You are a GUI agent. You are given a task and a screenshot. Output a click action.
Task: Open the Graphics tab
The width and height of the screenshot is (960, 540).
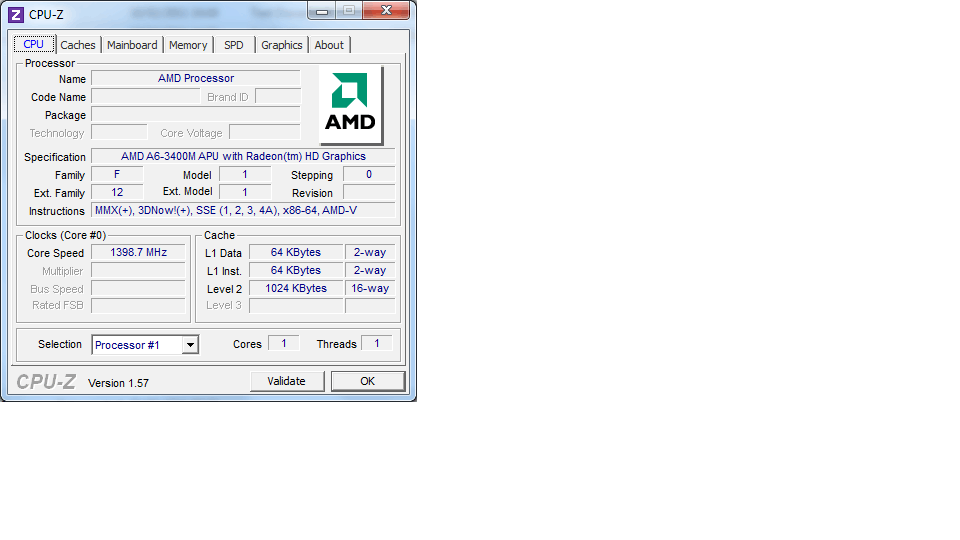click(282, 45)
